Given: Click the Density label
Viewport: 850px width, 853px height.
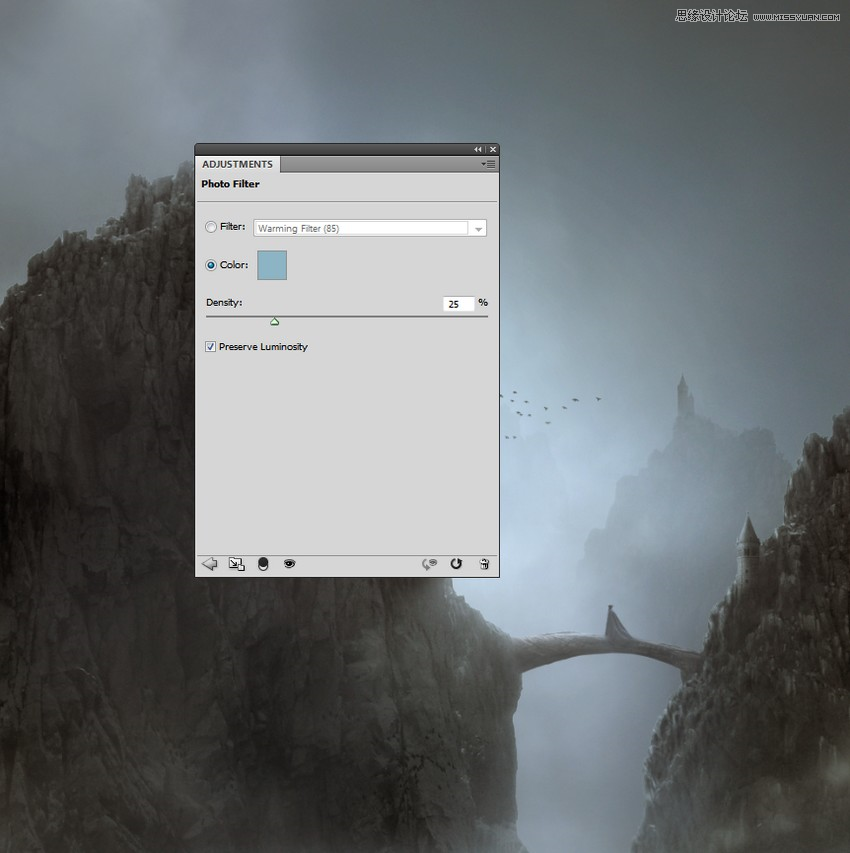Looking at the screenshot, I should click(x=224, y=302).
